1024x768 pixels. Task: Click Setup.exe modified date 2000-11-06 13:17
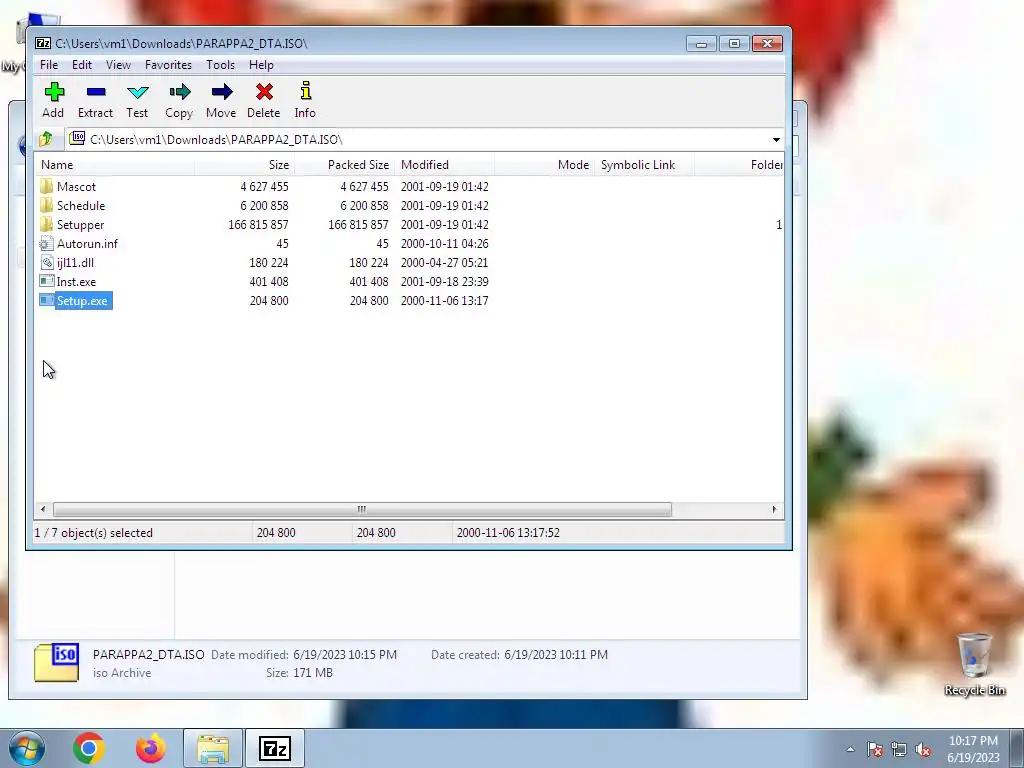coord(445,300)
